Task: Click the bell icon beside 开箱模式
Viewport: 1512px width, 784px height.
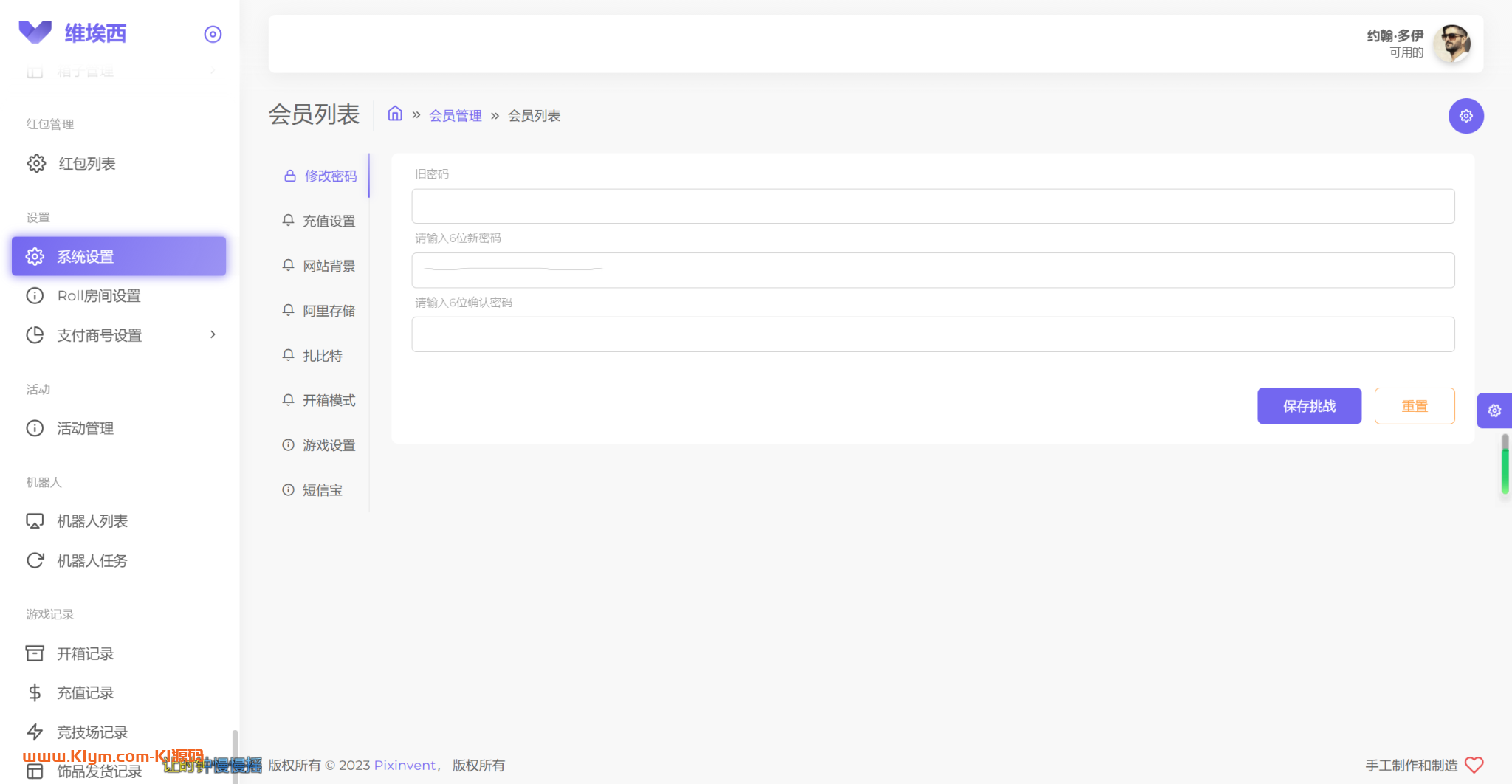Action: tap(289, 399)
